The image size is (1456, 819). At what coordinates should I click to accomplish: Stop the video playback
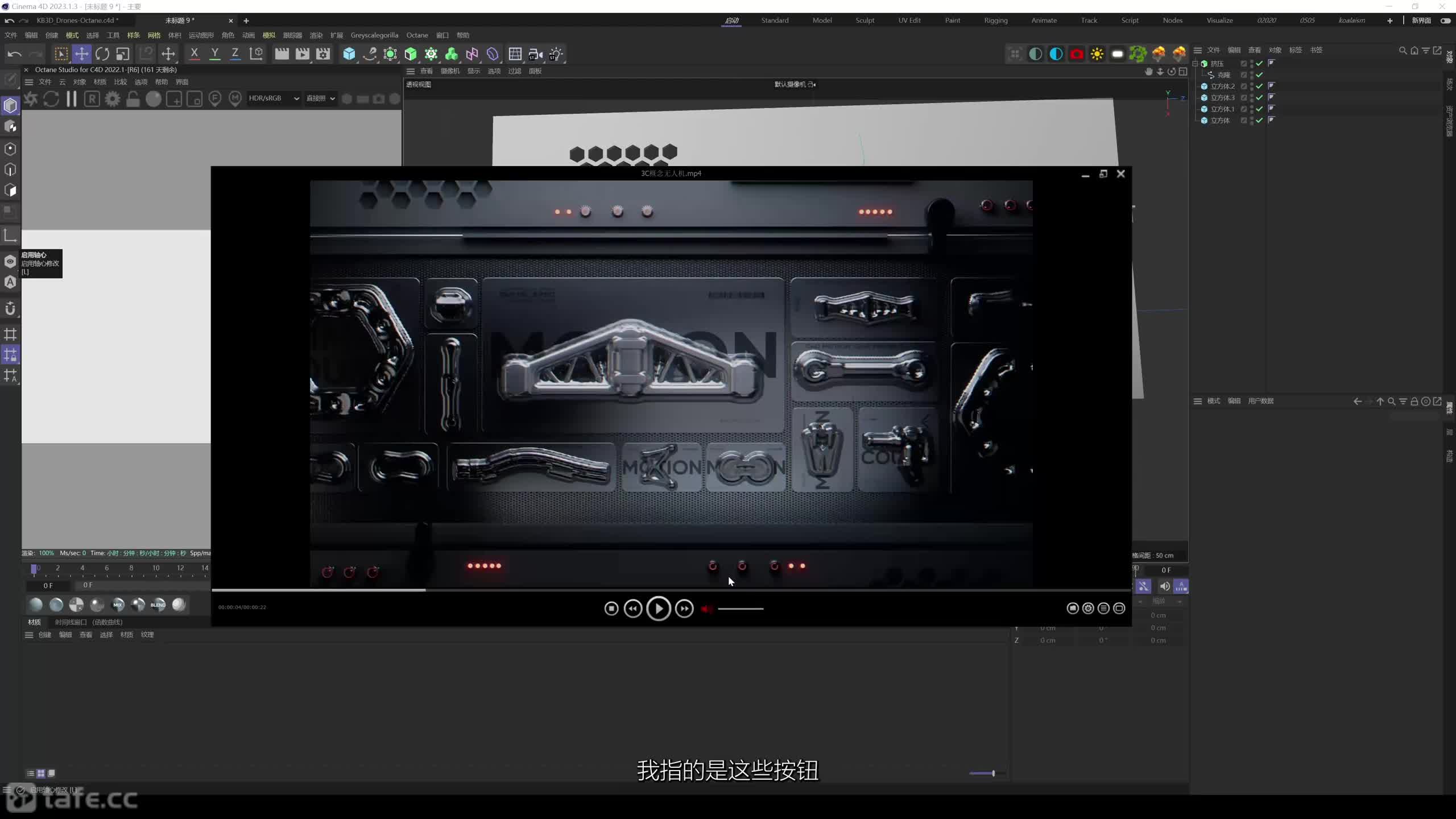(x=611, y=609)
